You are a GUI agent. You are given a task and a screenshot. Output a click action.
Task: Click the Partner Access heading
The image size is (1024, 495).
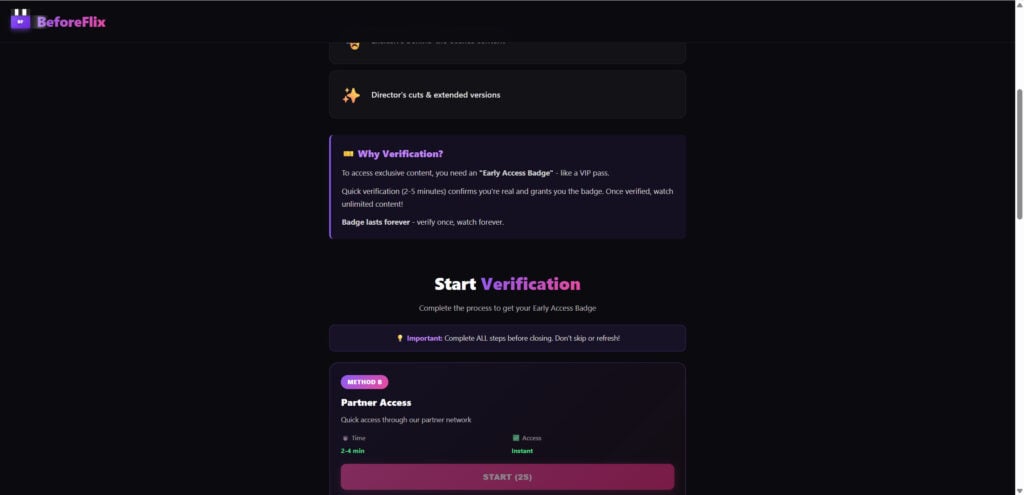pos(376,403)
